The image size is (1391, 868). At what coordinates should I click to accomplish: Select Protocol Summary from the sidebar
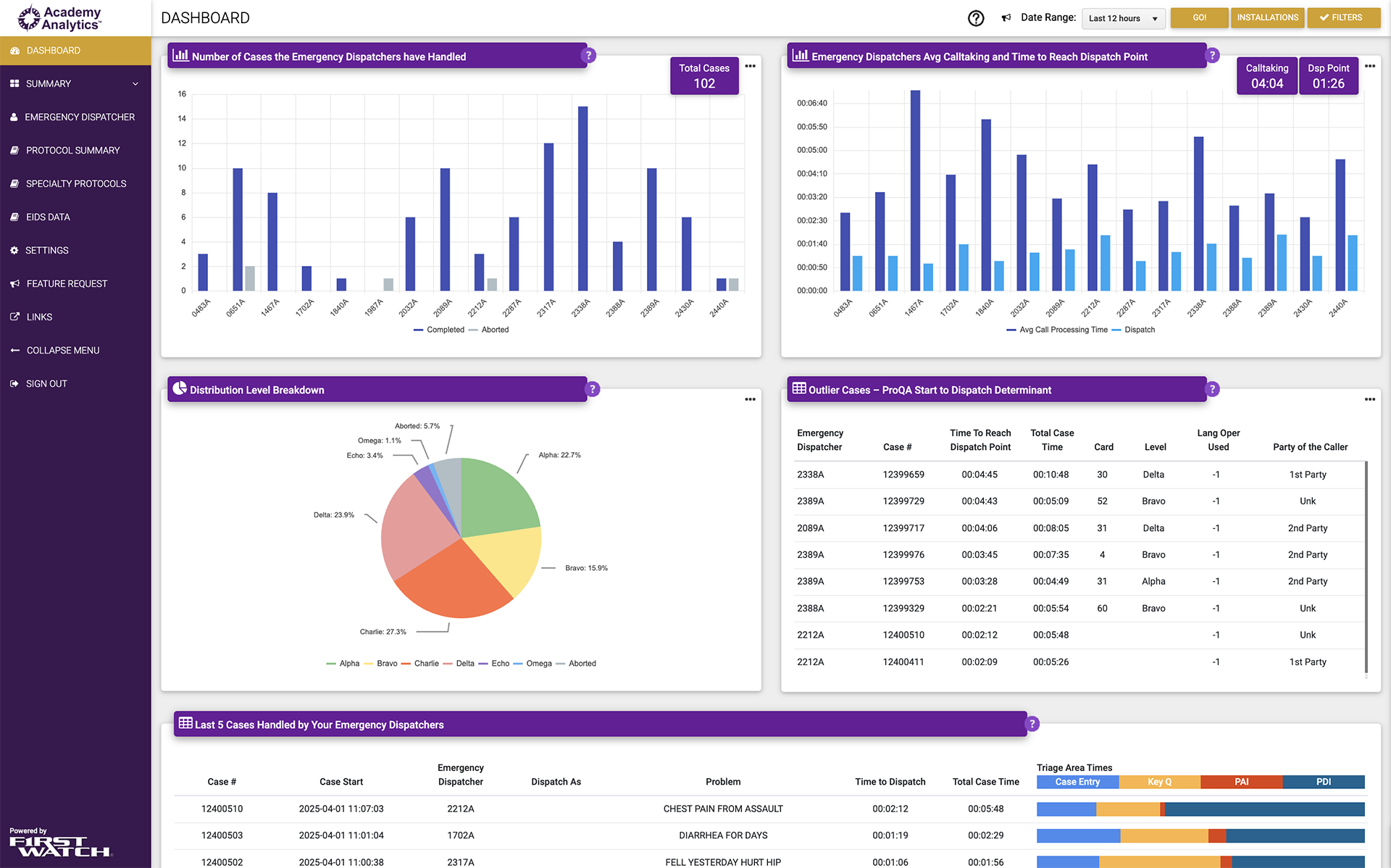72,150
